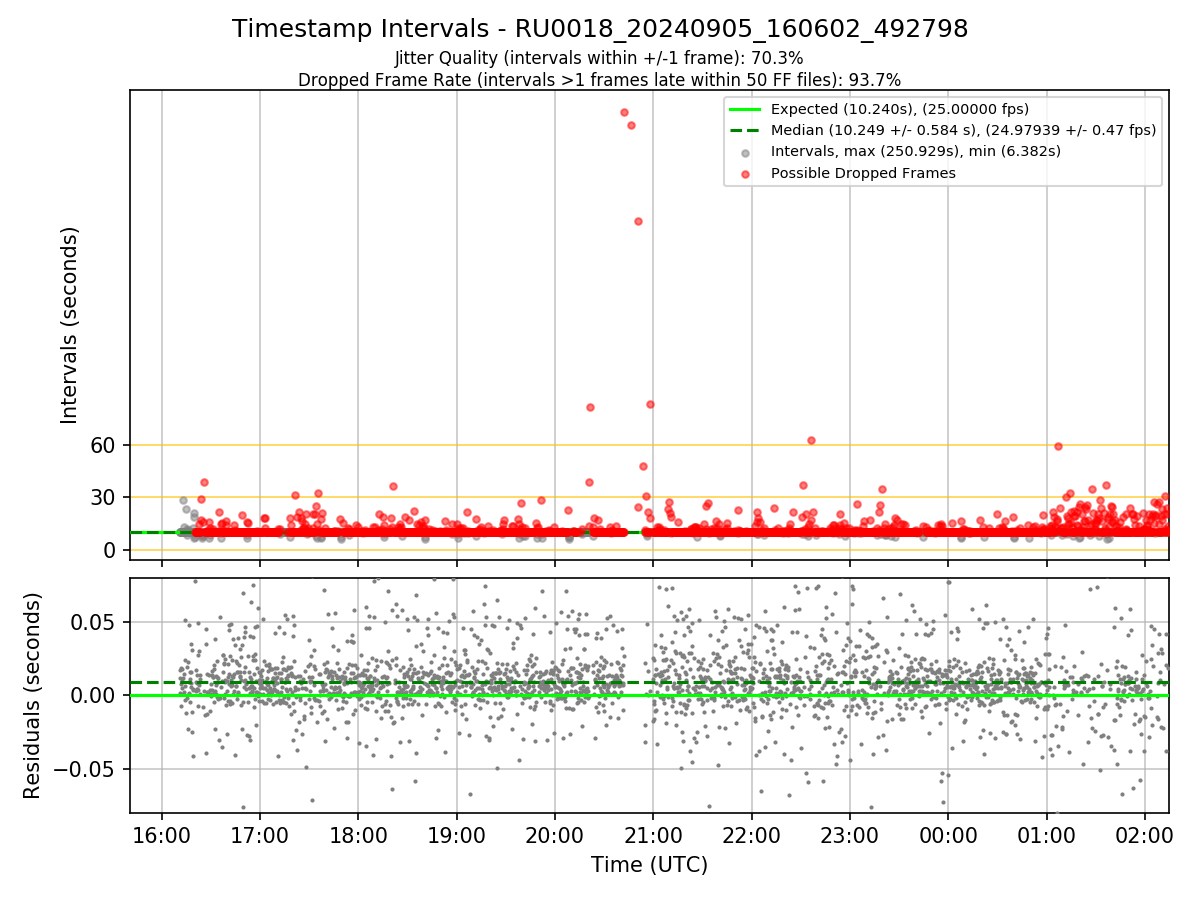Select the Dropped Frame Rate 93.7% subtitle
The image size is (1200, 900).
pos(599,79)
